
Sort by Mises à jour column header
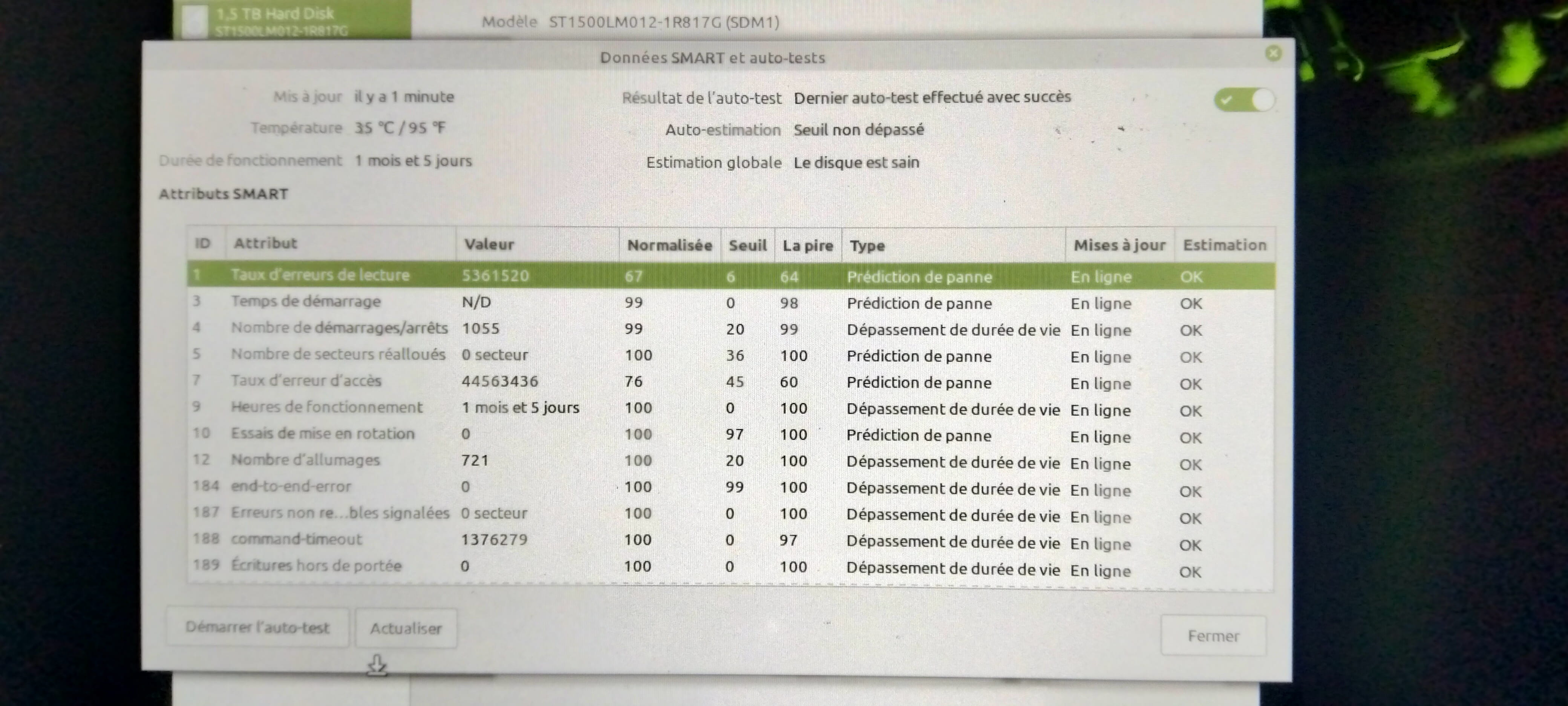pos(1119,245)
